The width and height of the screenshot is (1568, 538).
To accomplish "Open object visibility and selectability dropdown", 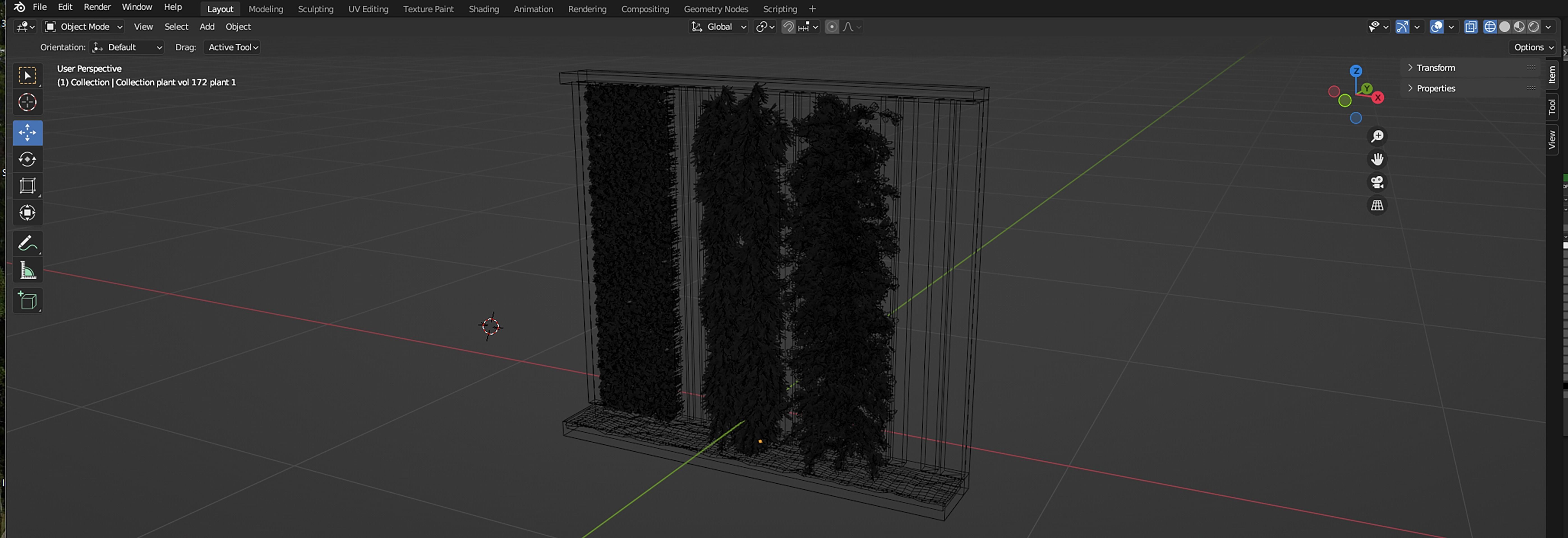I will click(1378, 27).
